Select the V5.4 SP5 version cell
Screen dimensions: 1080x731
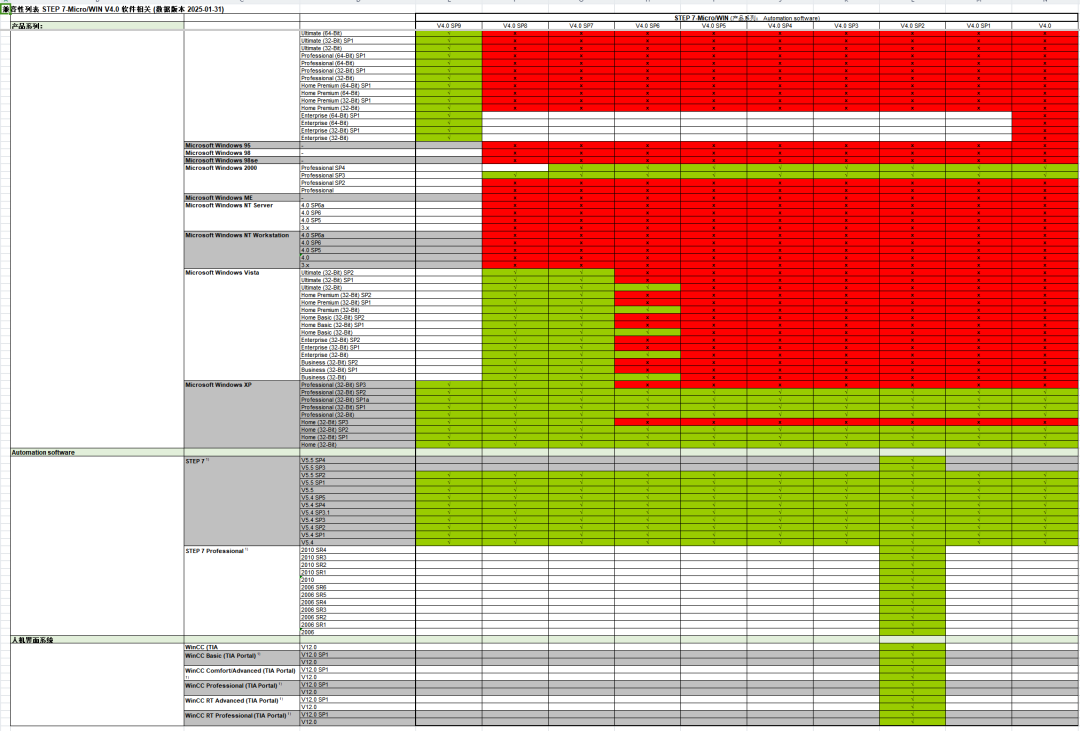(x=357, y=497)
